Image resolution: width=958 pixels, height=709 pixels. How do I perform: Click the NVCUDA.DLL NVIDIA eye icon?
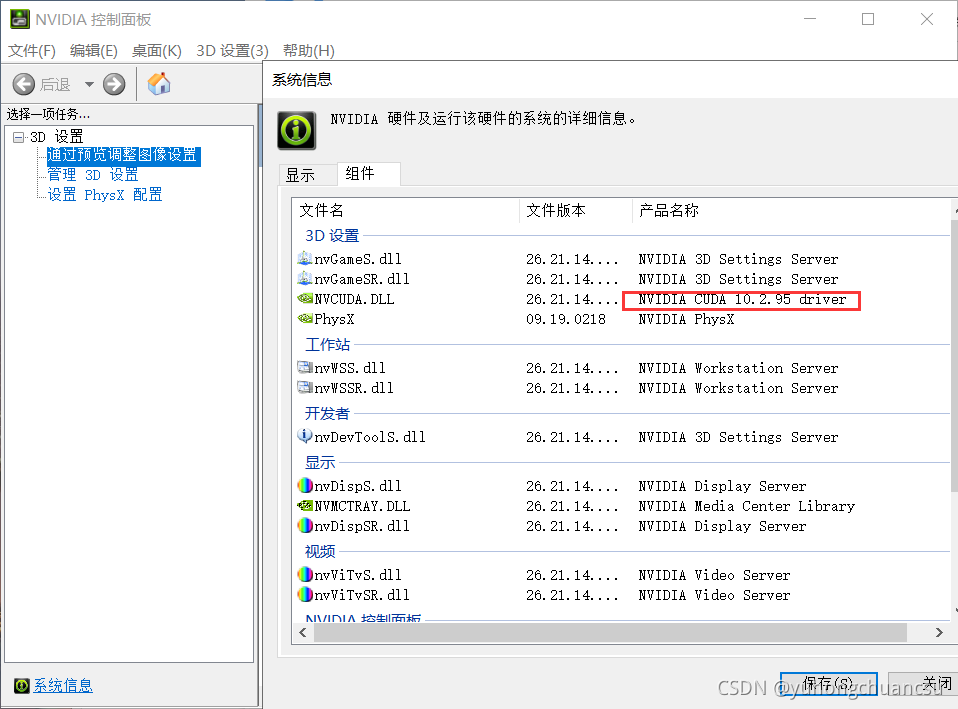(304, 298)
